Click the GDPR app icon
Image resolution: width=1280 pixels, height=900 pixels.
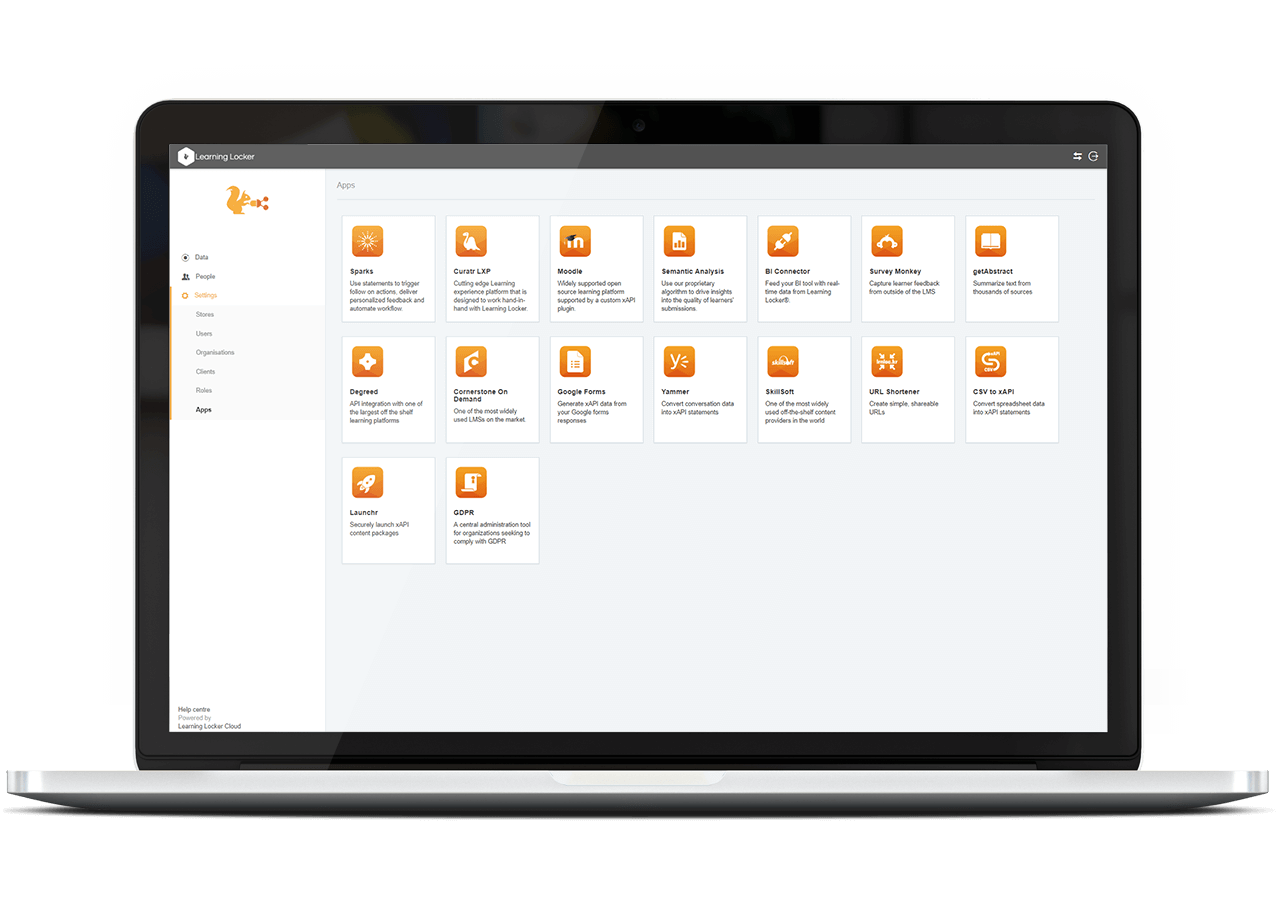click(x=471, y=483)
